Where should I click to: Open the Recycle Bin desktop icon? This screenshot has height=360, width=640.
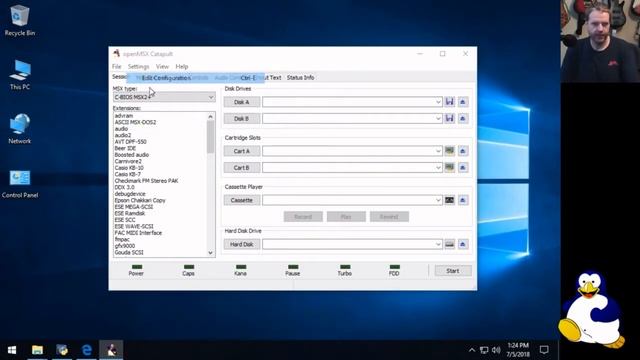20,20
